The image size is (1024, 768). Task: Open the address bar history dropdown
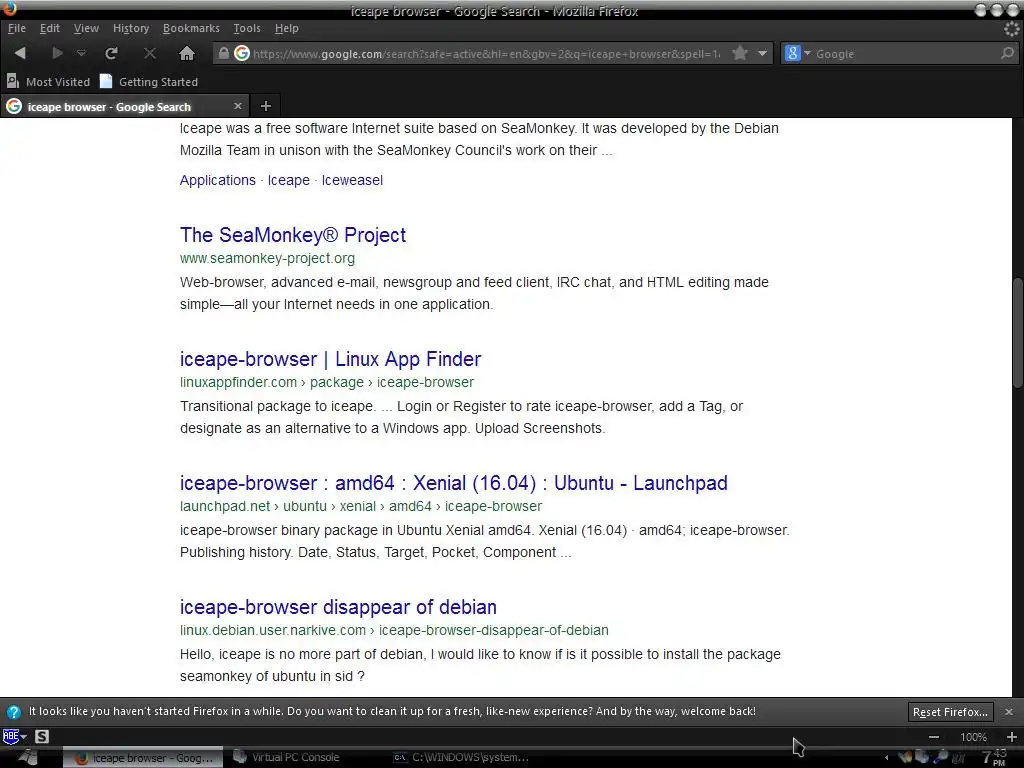[762, 54]
